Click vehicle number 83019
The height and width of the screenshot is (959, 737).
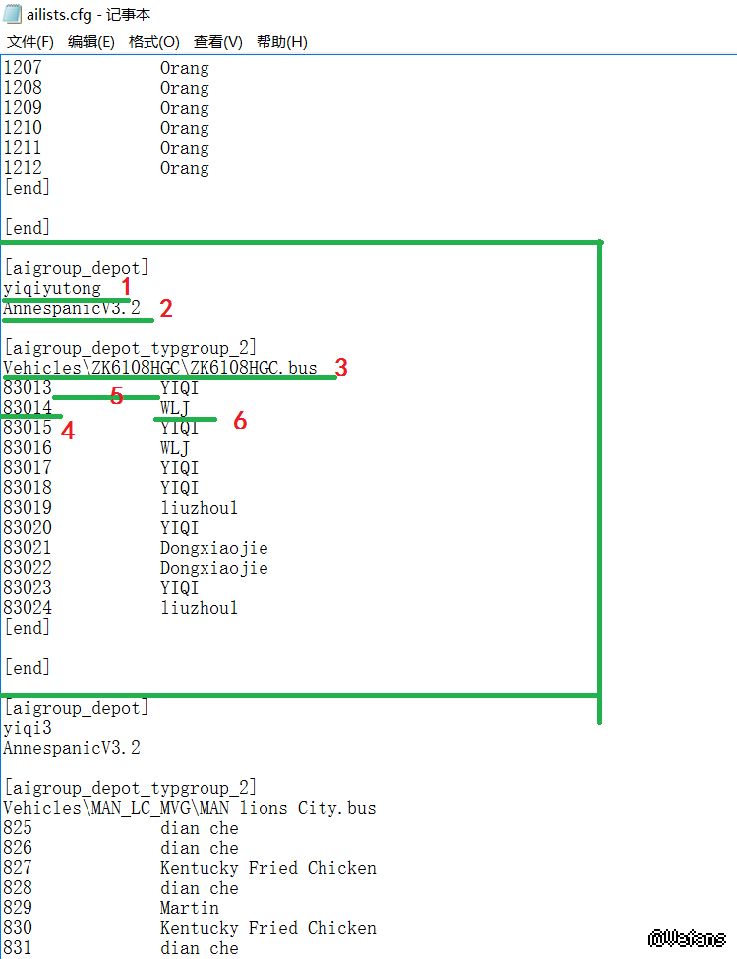point(28,508)
